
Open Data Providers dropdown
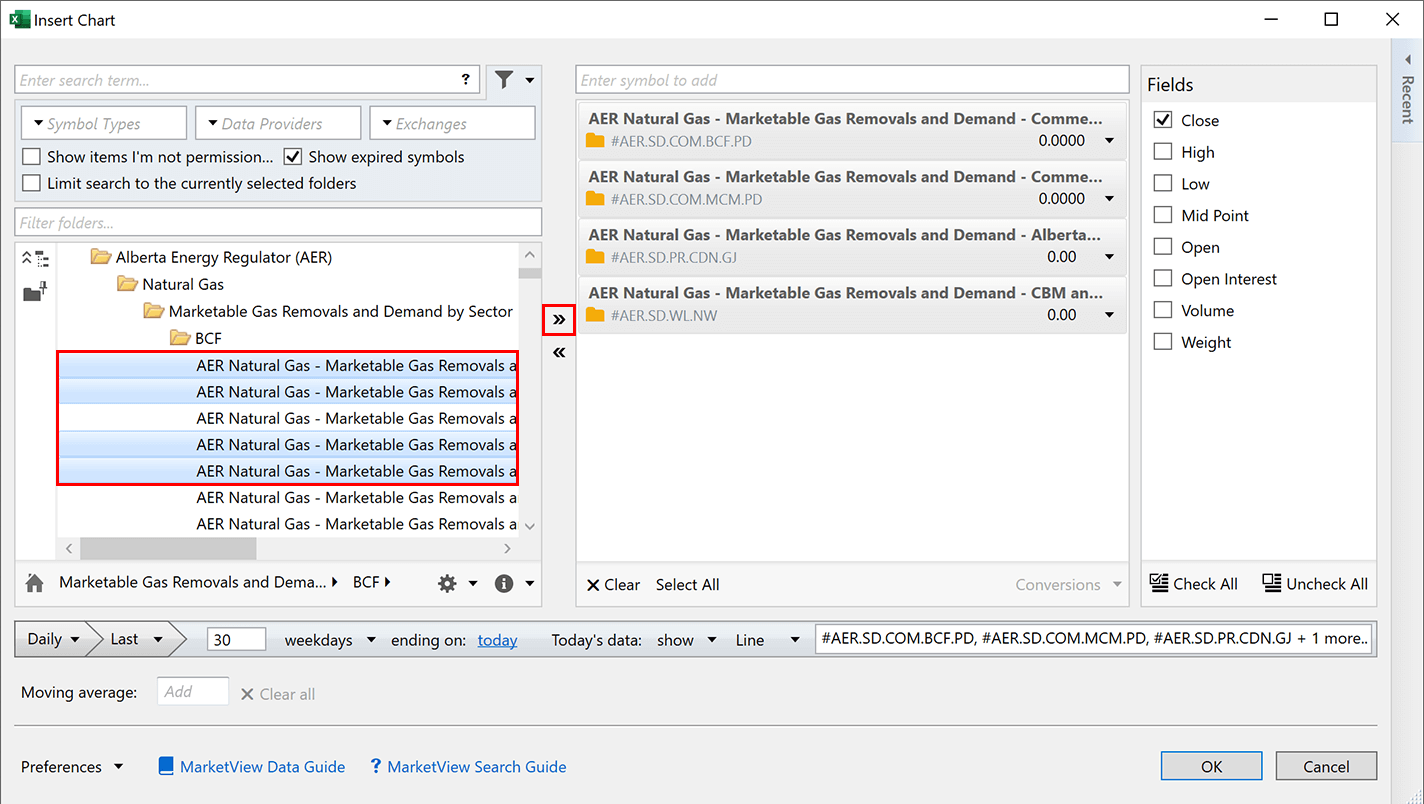coord(278,123)
